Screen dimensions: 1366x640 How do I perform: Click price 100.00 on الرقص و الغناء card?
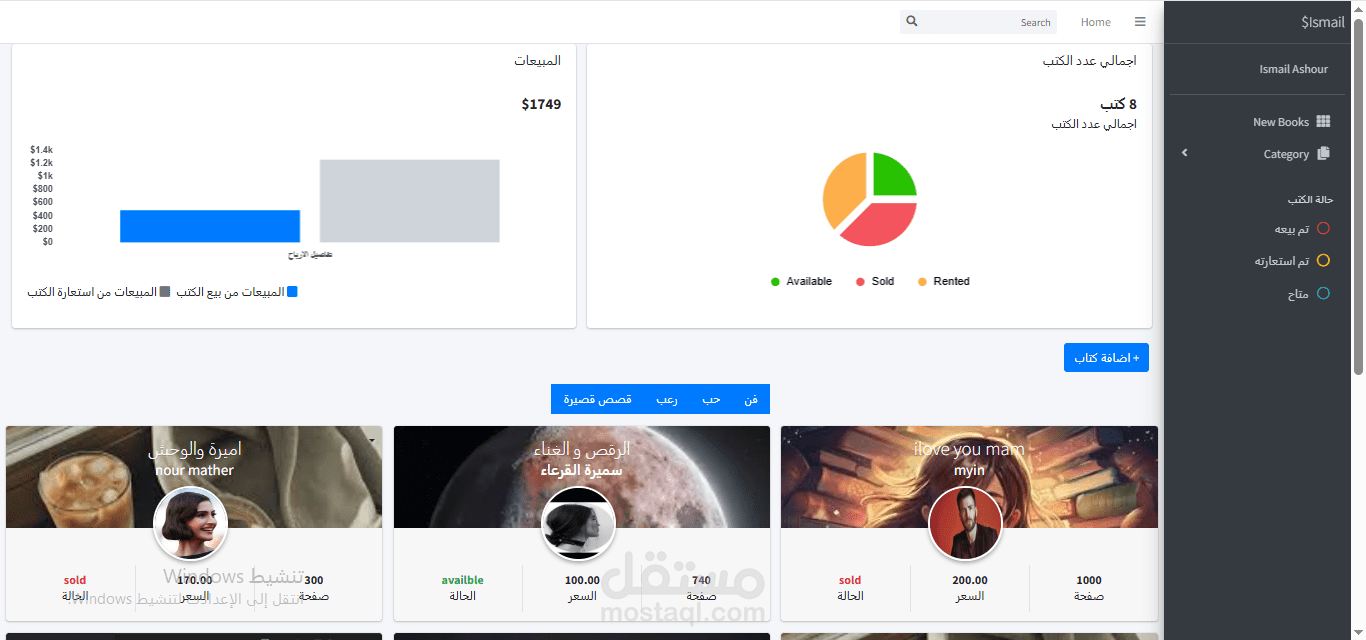click(582, 580)
